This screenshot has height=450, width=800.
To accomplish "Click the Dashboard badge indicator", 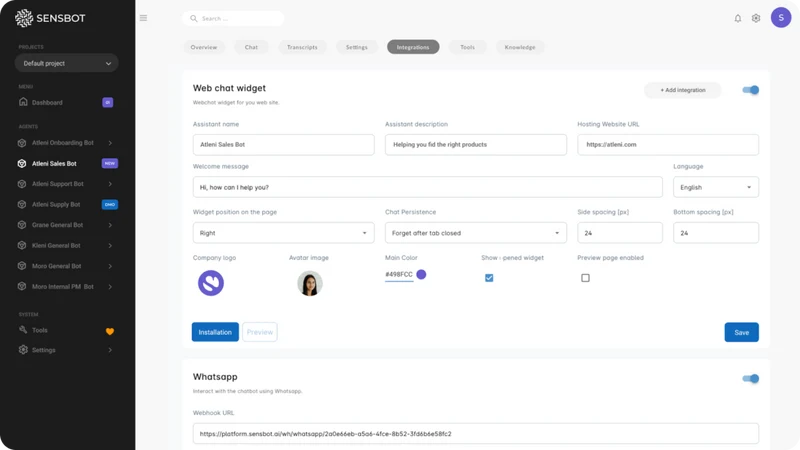I will (108, 103).
